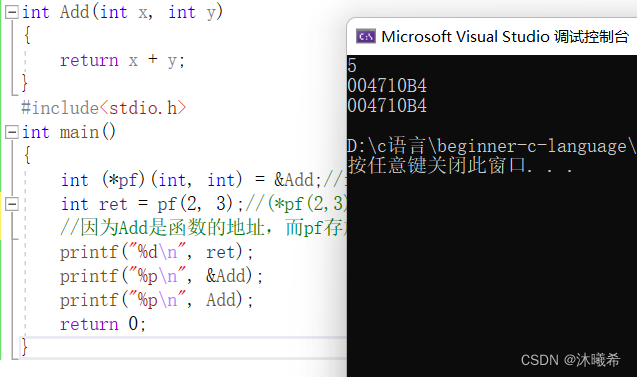This screenshot has height=377, width=637.
Task: Click the second 004710B4 address output
Action: coord(387,106)
